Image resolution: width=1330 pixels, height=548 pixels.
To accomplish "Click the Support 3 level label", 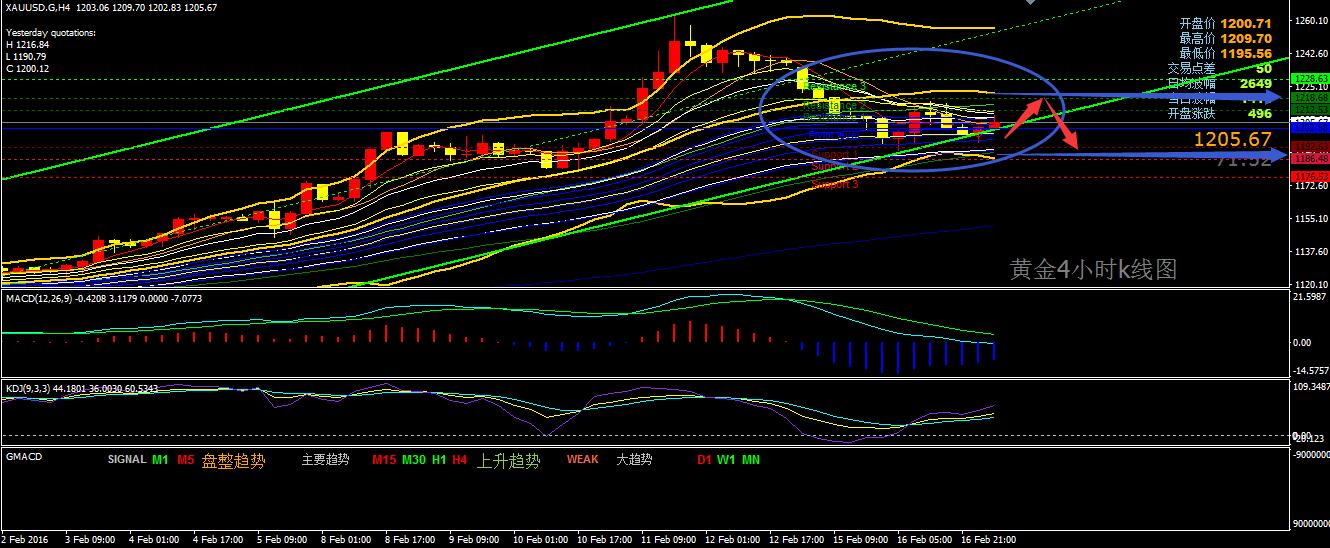I will tap(836, 185).
